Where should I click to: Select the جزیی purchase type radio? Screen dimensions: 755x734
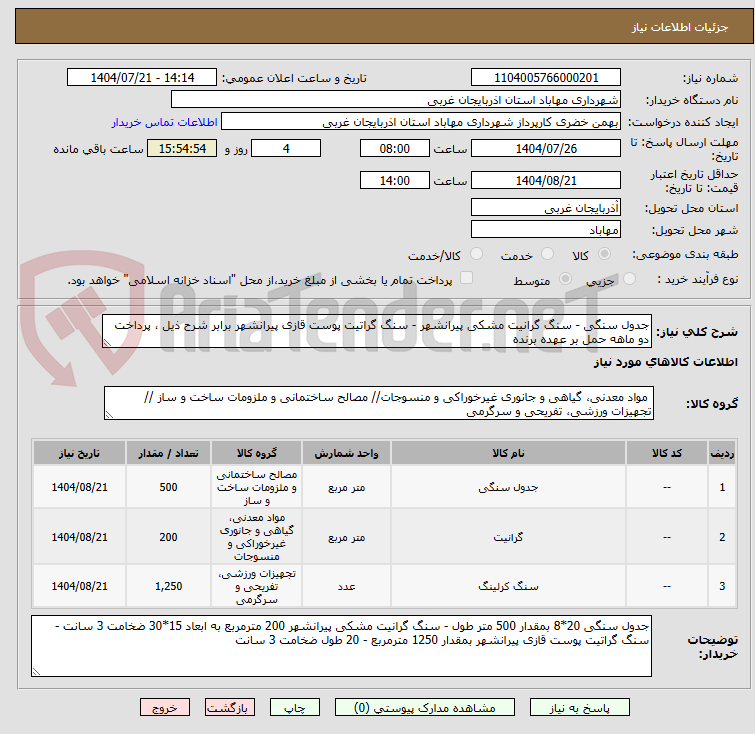click(629, 279)
